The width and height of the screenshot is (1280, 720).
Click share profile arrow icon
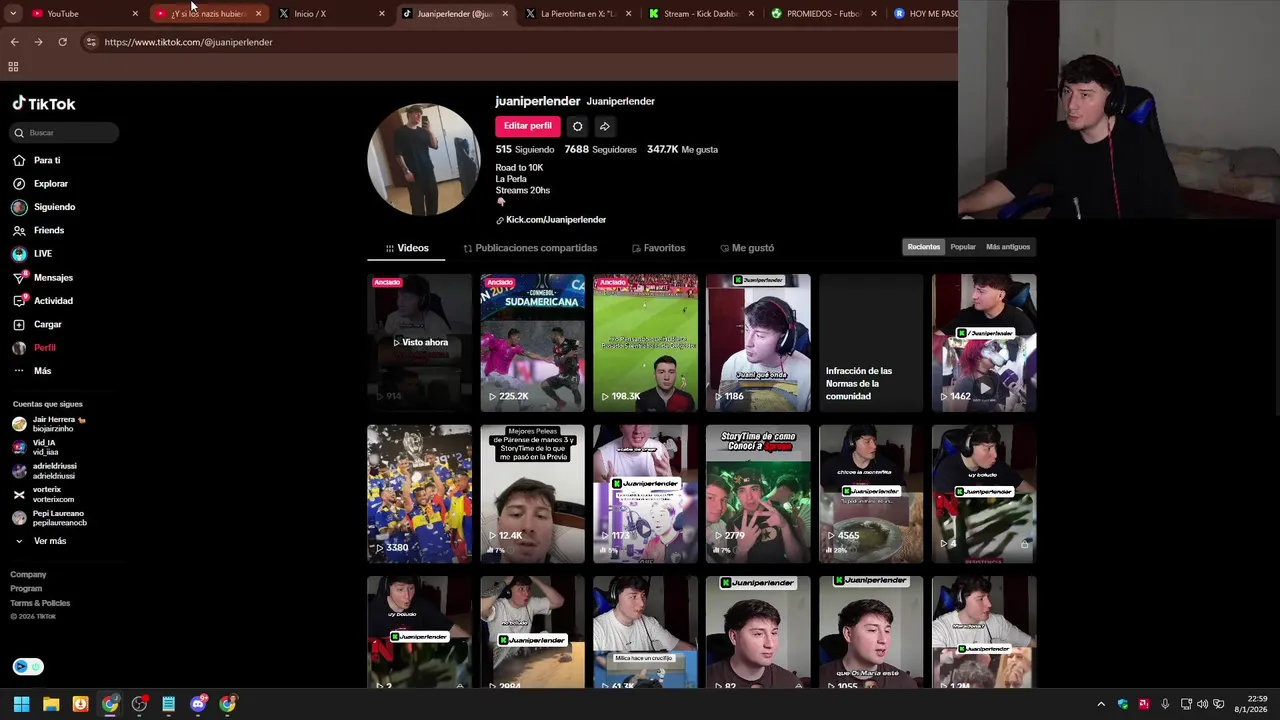(604, 126)
